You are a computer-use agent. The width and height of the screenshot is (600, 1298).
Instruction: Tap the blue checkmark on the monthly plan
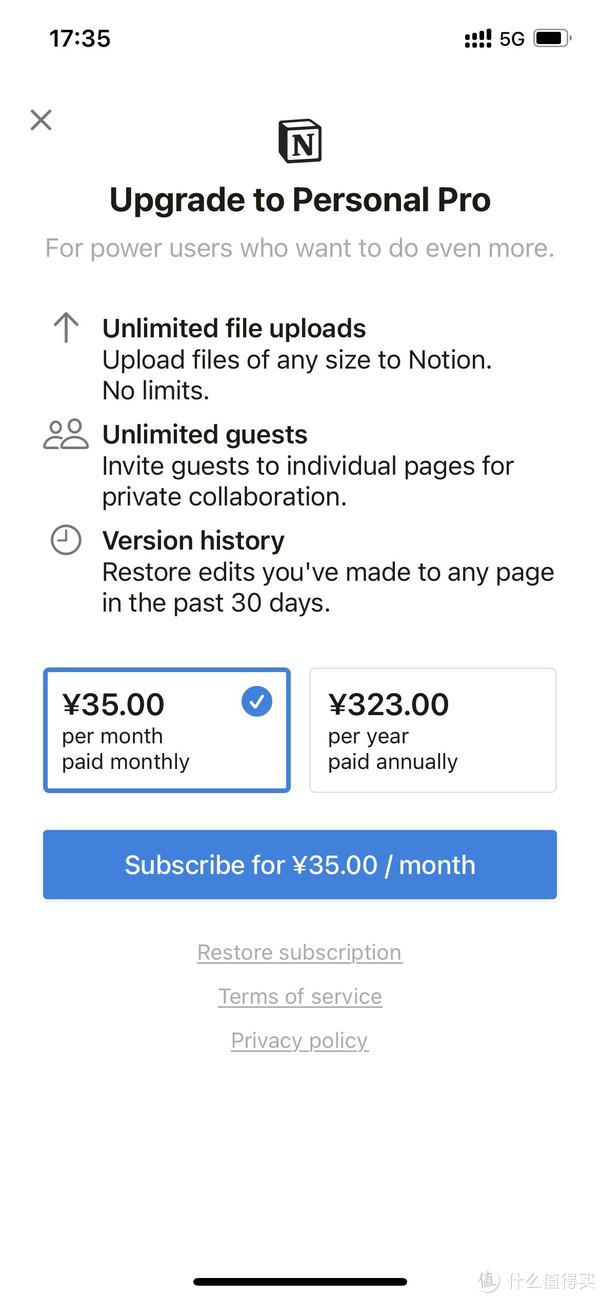(256, 701)
